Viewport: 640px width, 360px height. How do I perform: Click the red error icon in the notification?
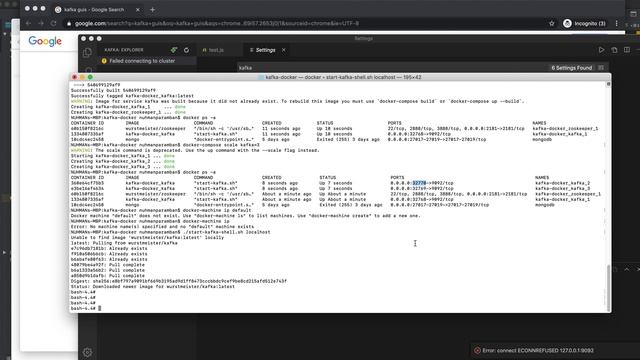477,350
